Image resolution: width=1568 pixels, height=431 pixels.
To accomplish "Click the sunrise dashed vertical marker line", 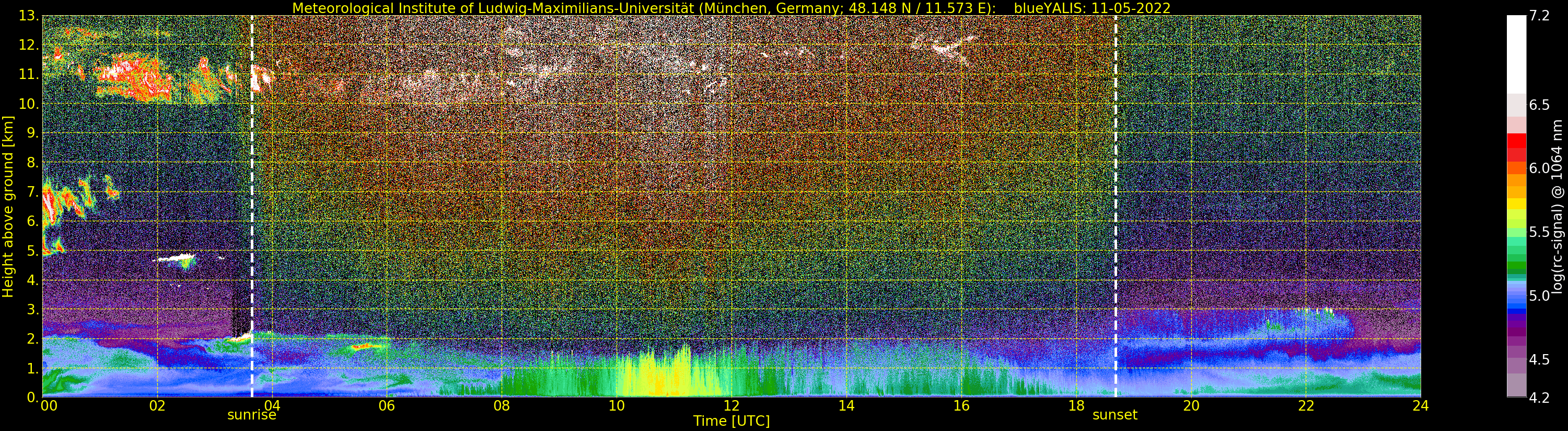I will (x=252, y=207).
